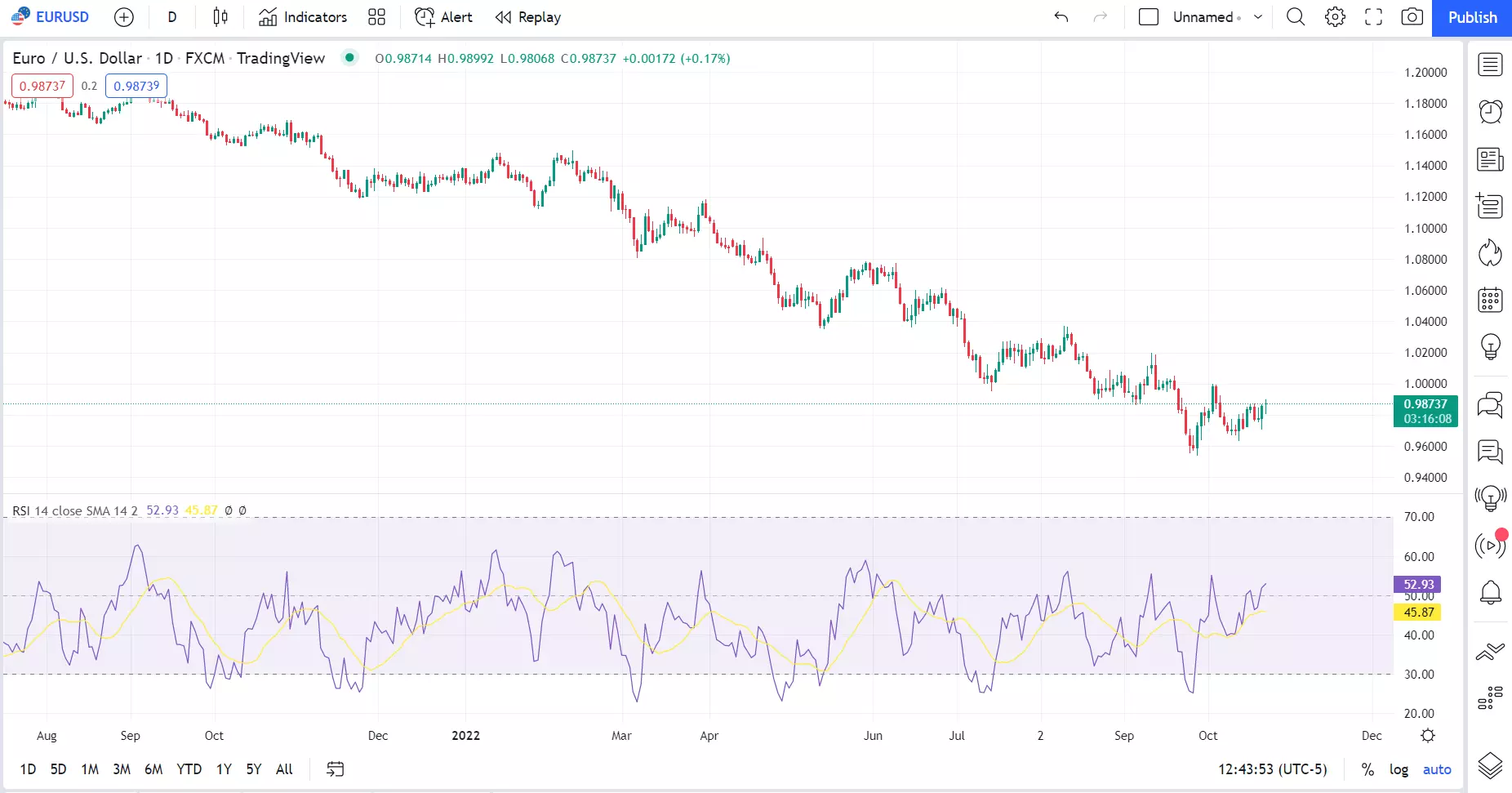Open the Calendar panel icon

pyautogui.click(x=1490, y=300)
